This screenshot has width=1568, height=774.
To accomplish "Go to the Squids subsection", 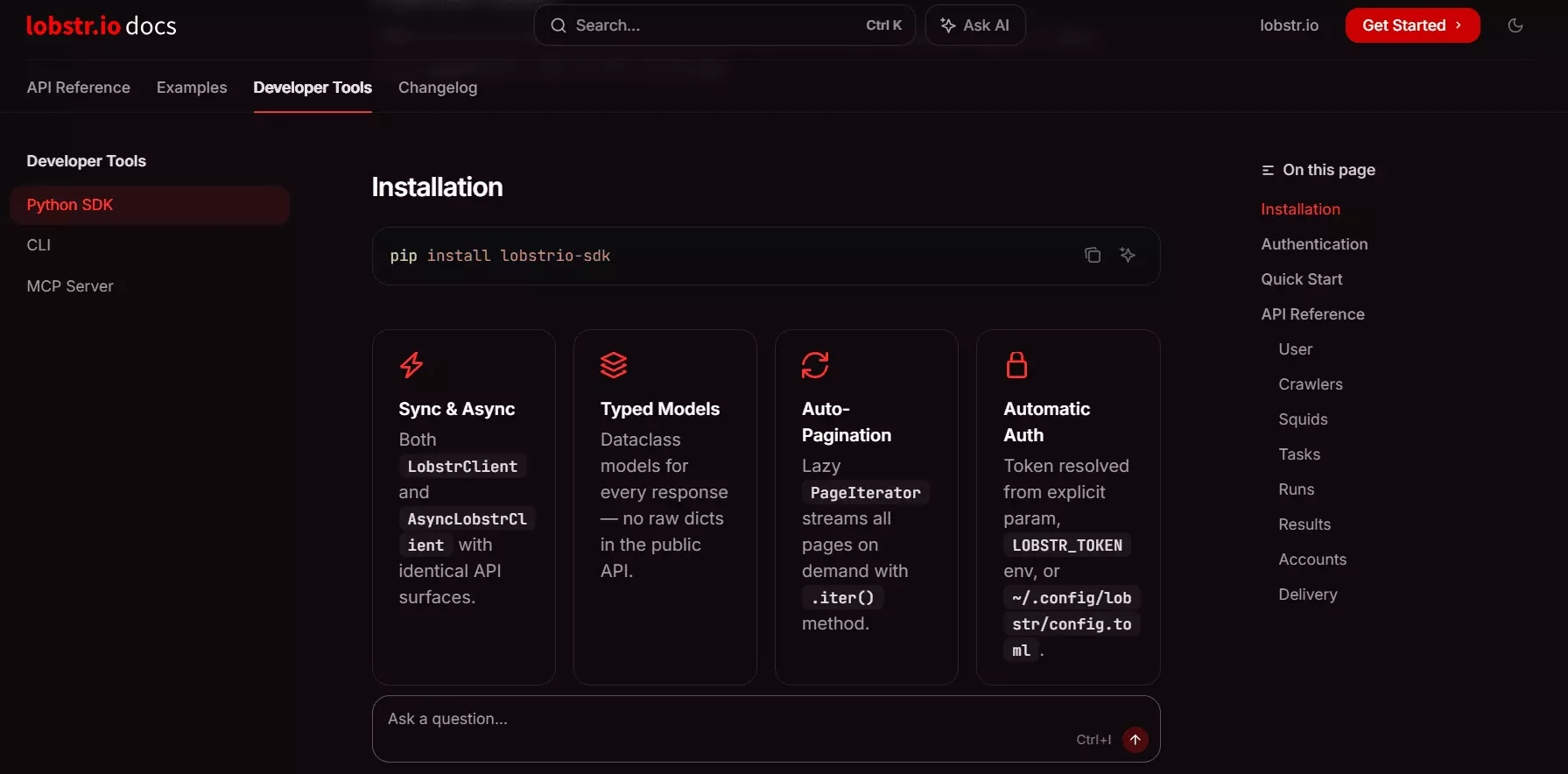I will (1303, 419).
